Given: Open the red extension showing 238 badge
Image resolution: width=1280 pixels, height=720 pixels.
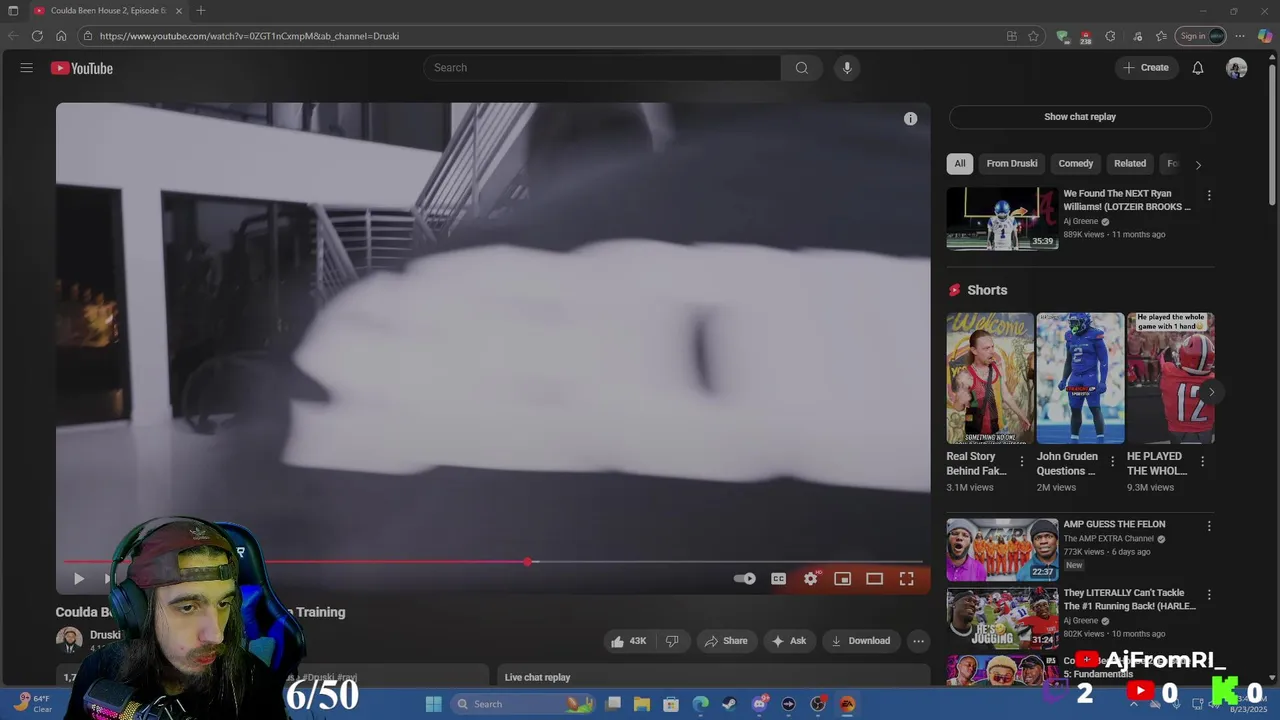Looking at the screenshot, I should point(1085,37).
